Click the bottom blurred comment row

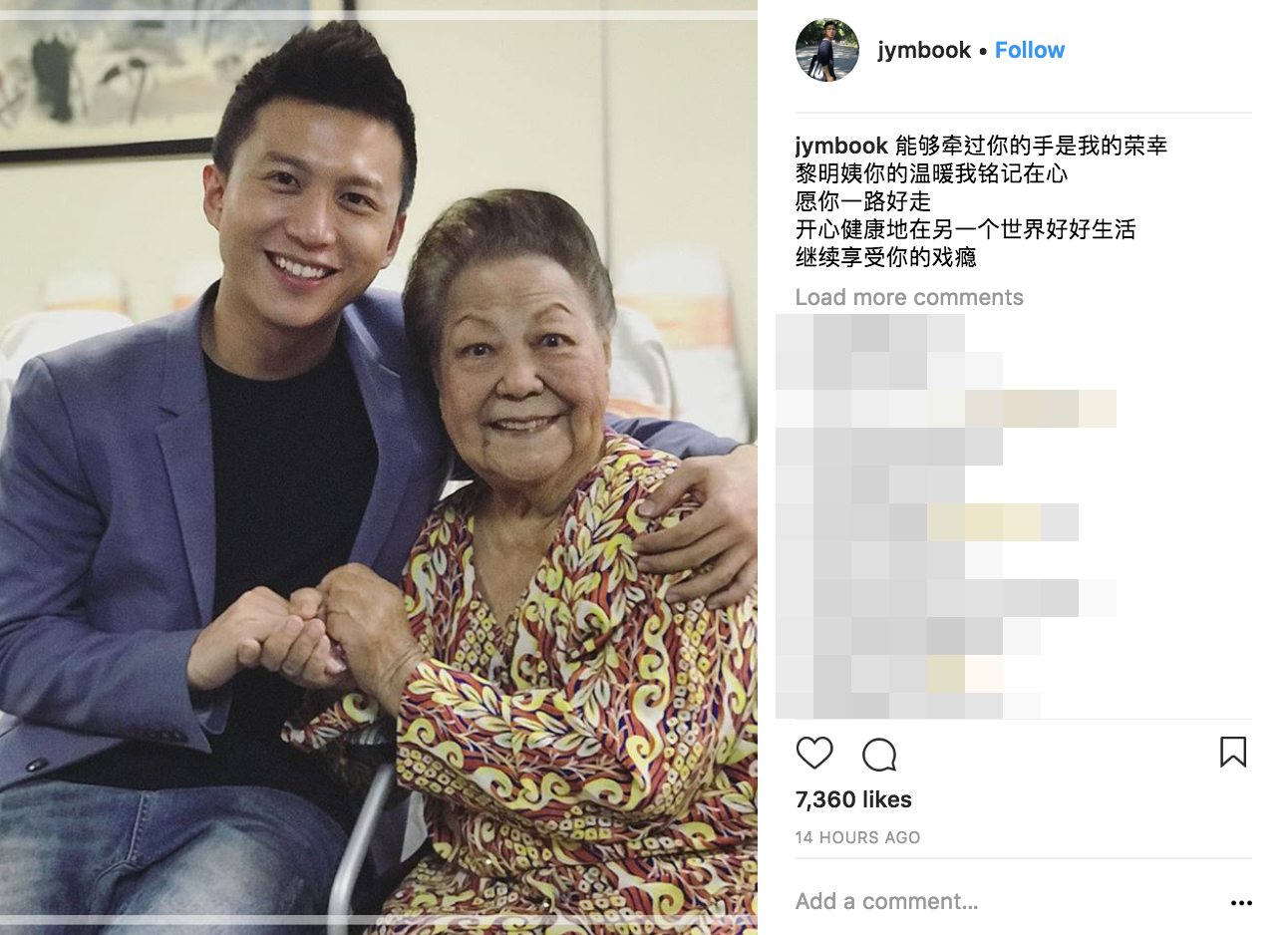click(x=908, y=706)
